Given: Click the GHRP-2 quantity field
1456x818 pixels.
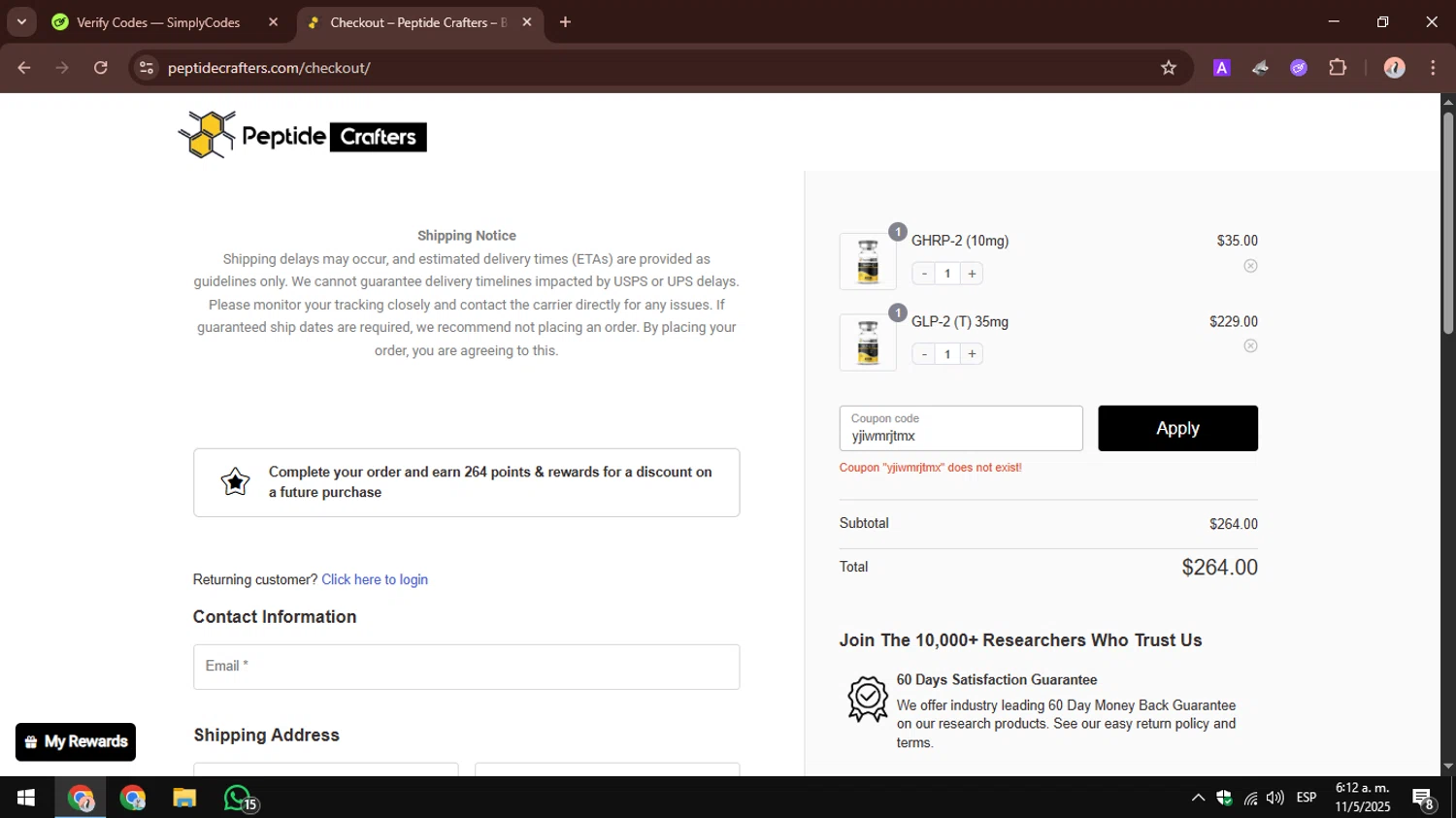Looking at the screenshot, I should pyautogui.click(x=947, y=274).
